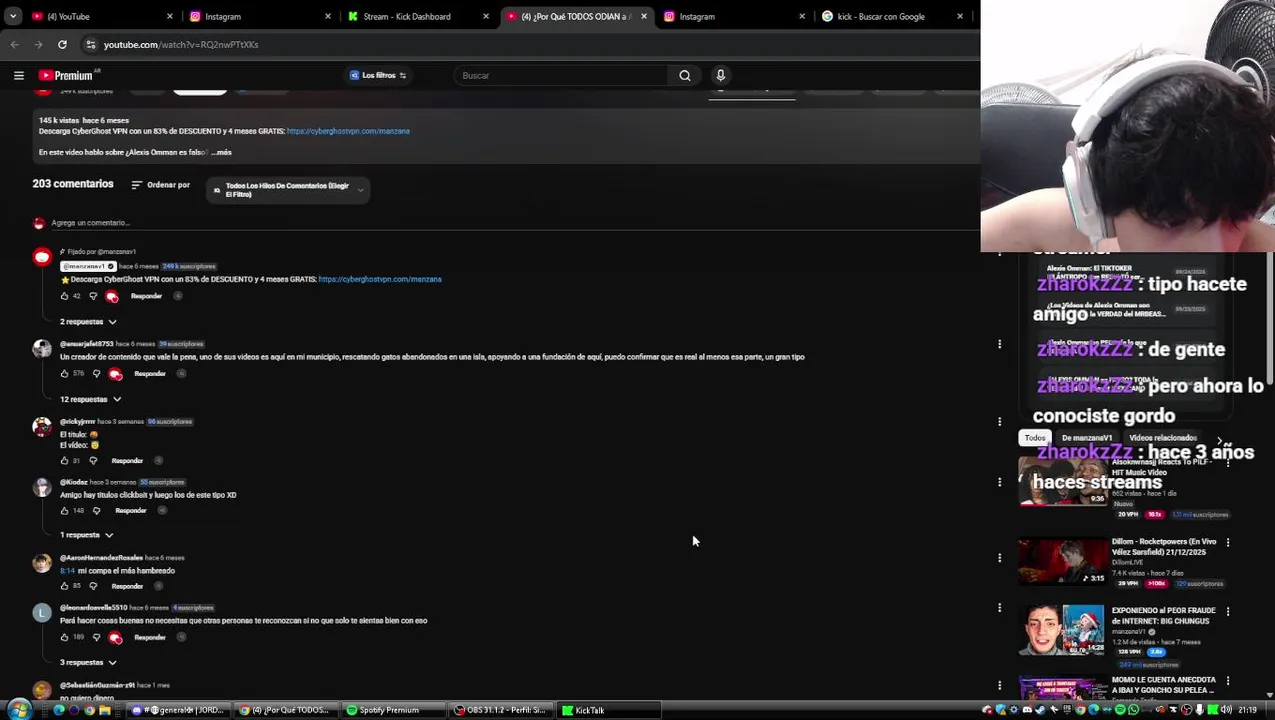This screenshot has width=1275, height=720.
Task: Like the pinned manzanav1 comment
Action: [x=65, y=296]
